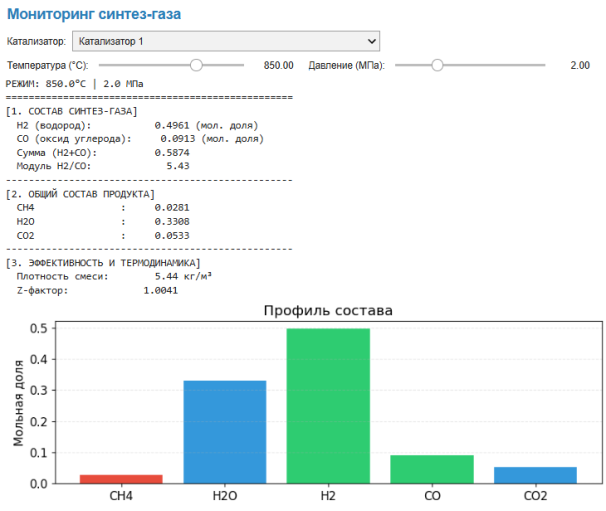Click the H2O value 0.3308
Image resolution: width=606 pixels, height=511 pixels.
click(x=172, y=221)
